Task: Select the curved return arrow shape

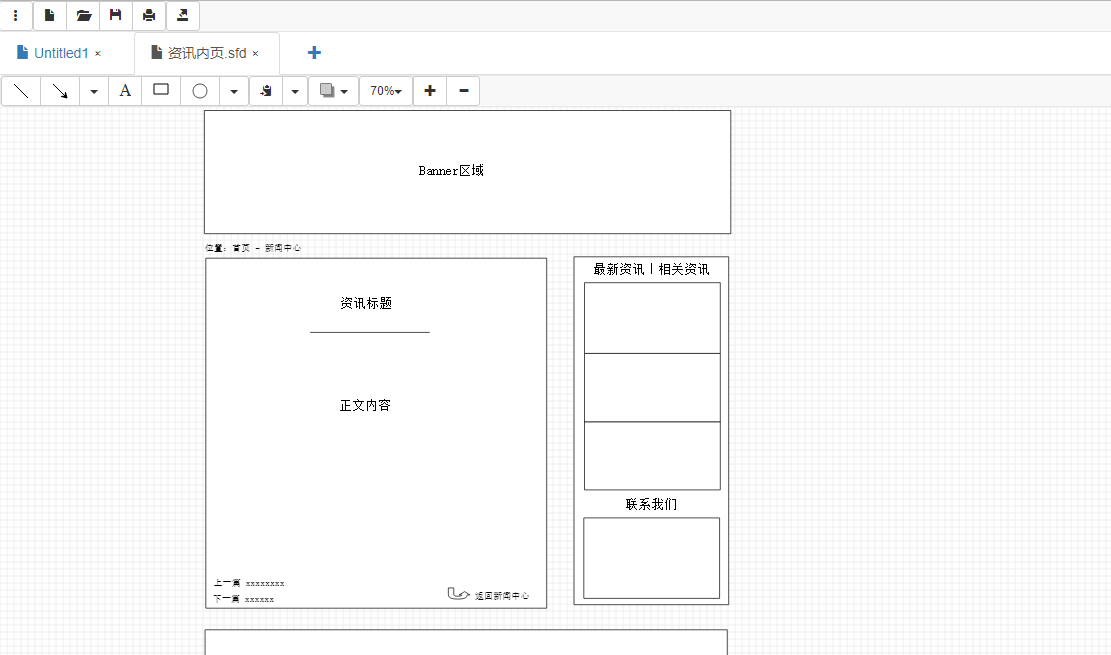Action: point(458,593)
